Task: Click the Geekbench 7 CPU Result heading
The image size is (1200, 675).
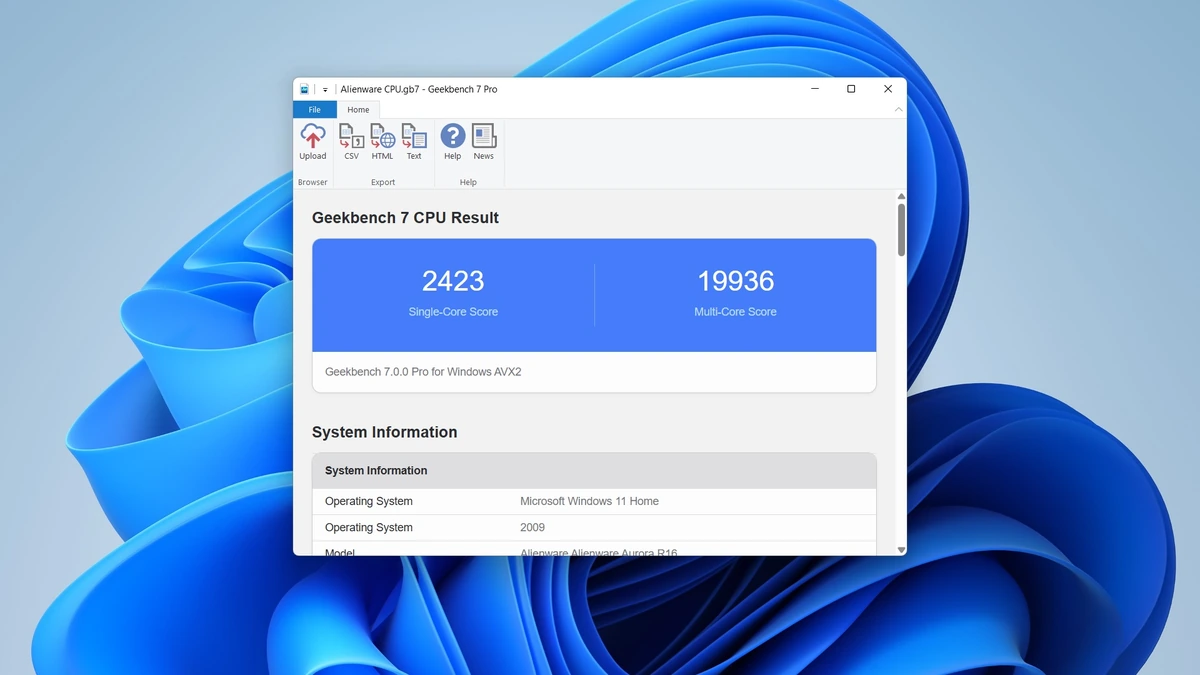Action: coord(405,218)
